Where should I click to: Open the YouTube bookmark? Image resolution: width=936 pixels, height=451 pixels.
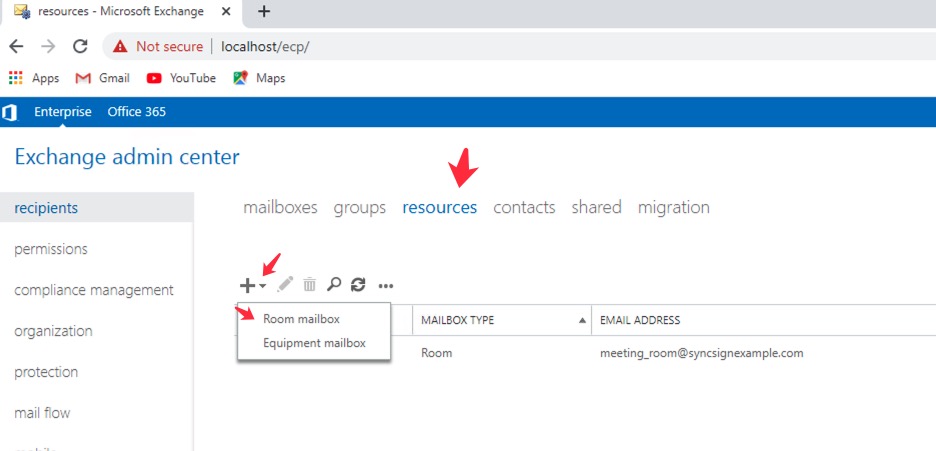coord(181,78)
